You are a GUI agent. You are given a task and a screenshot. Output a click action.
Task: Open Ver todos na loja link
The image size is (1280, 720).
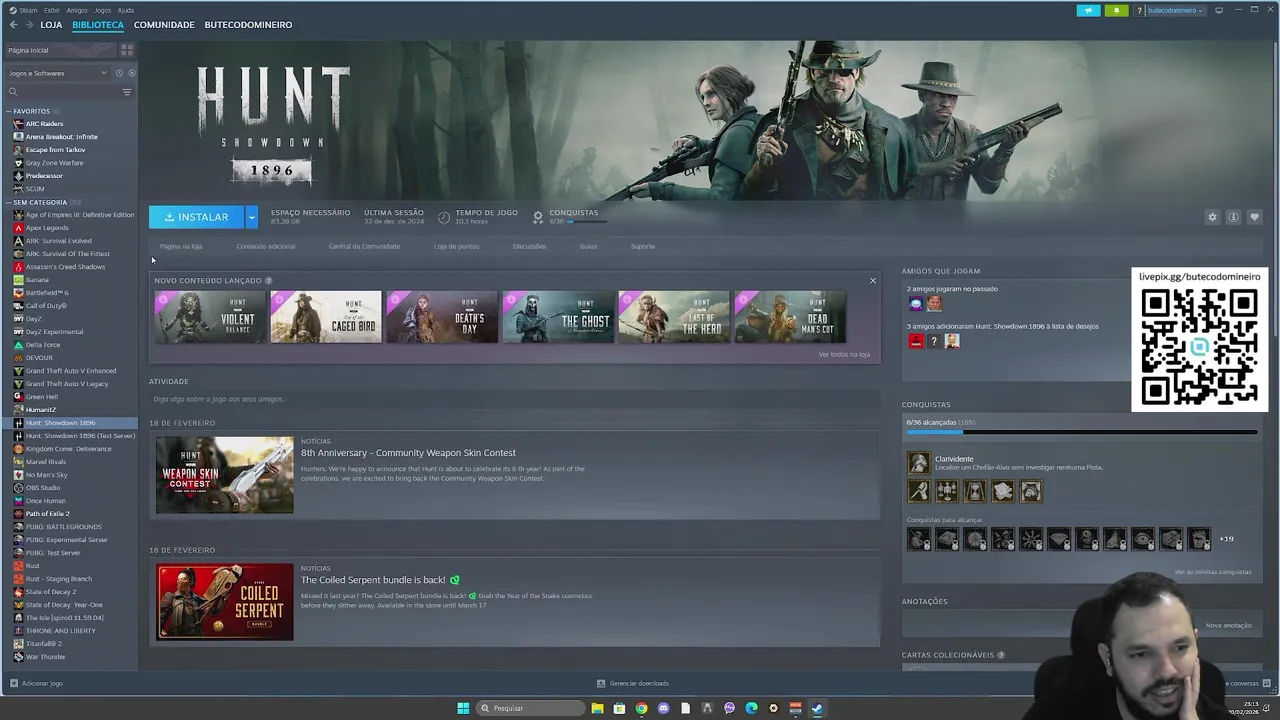point(844,355)
